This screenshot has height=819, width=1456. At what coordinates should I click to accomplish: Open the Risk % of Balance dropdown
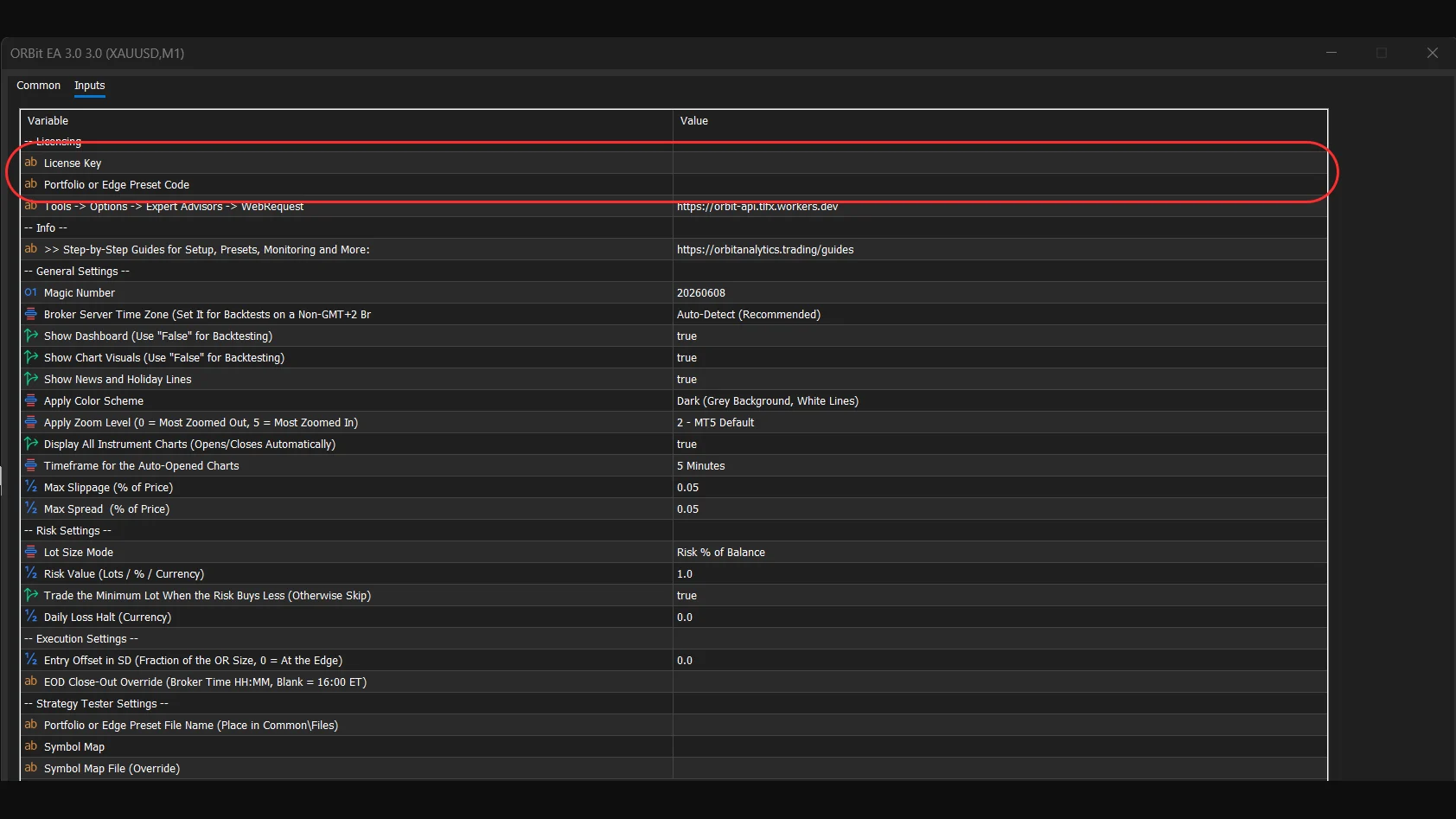(999, 552)
